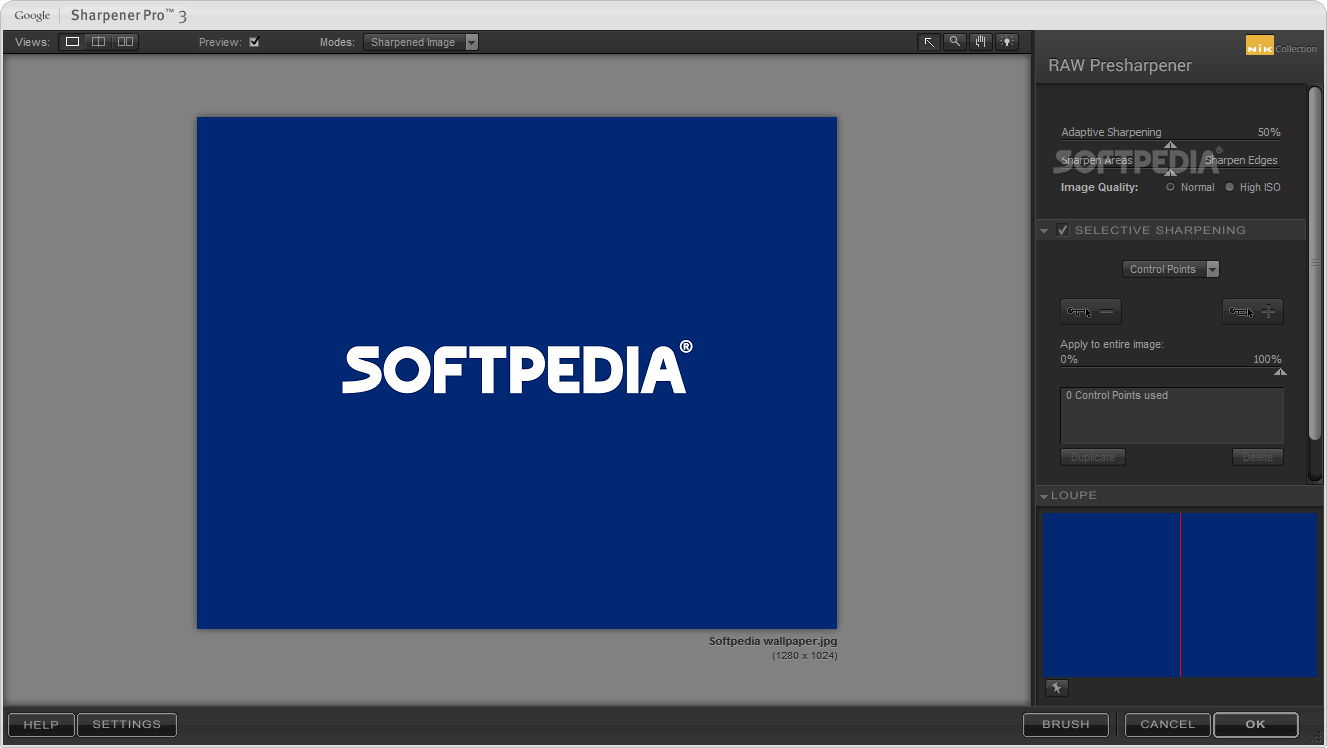Click the 'Apply to entire image:' label
This screenshot has height=748, width=1327.
pos(1112,345)
